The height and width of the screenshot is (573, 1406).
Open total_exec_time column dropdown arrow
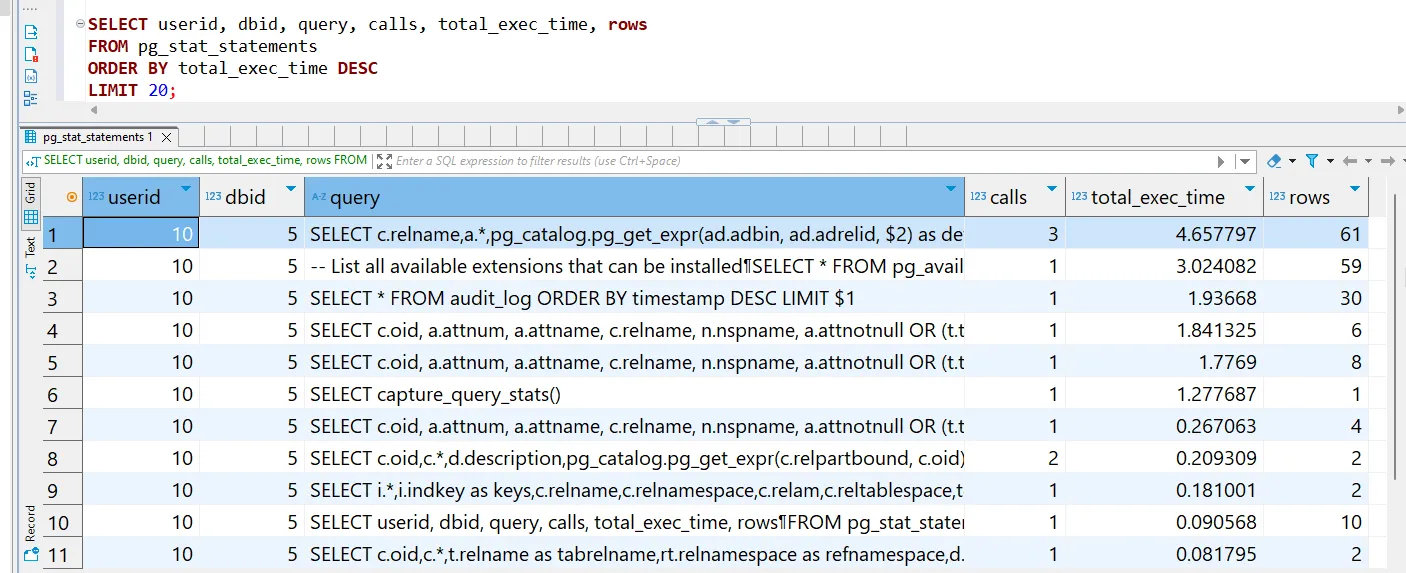[1249, 189]
